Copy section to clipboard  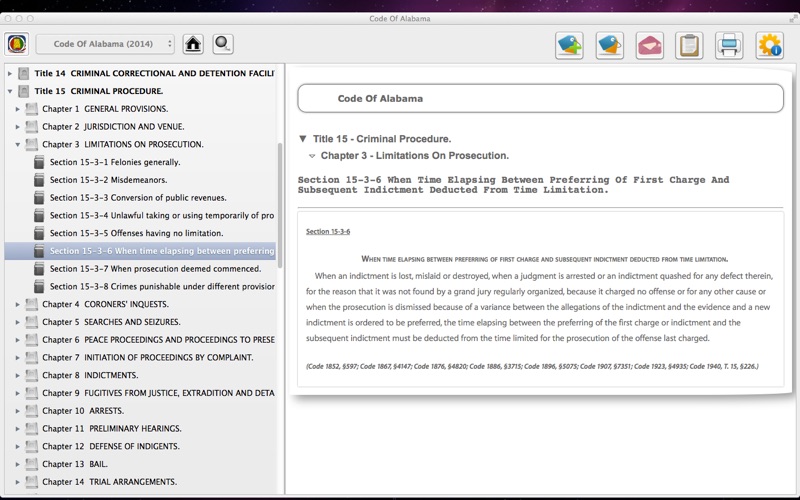pyautogui.click(x=689, y=45)
